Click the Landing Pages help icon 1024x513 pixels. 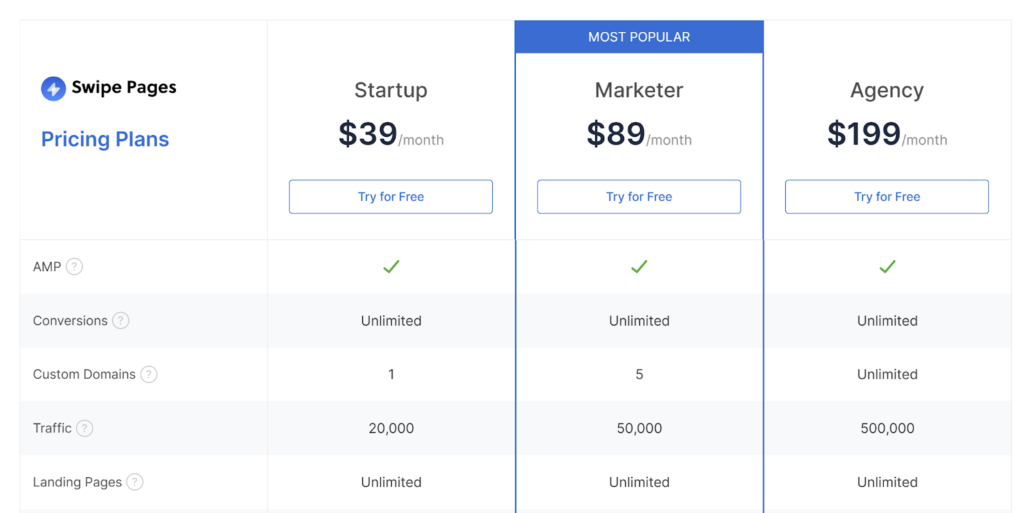(135, 482)
